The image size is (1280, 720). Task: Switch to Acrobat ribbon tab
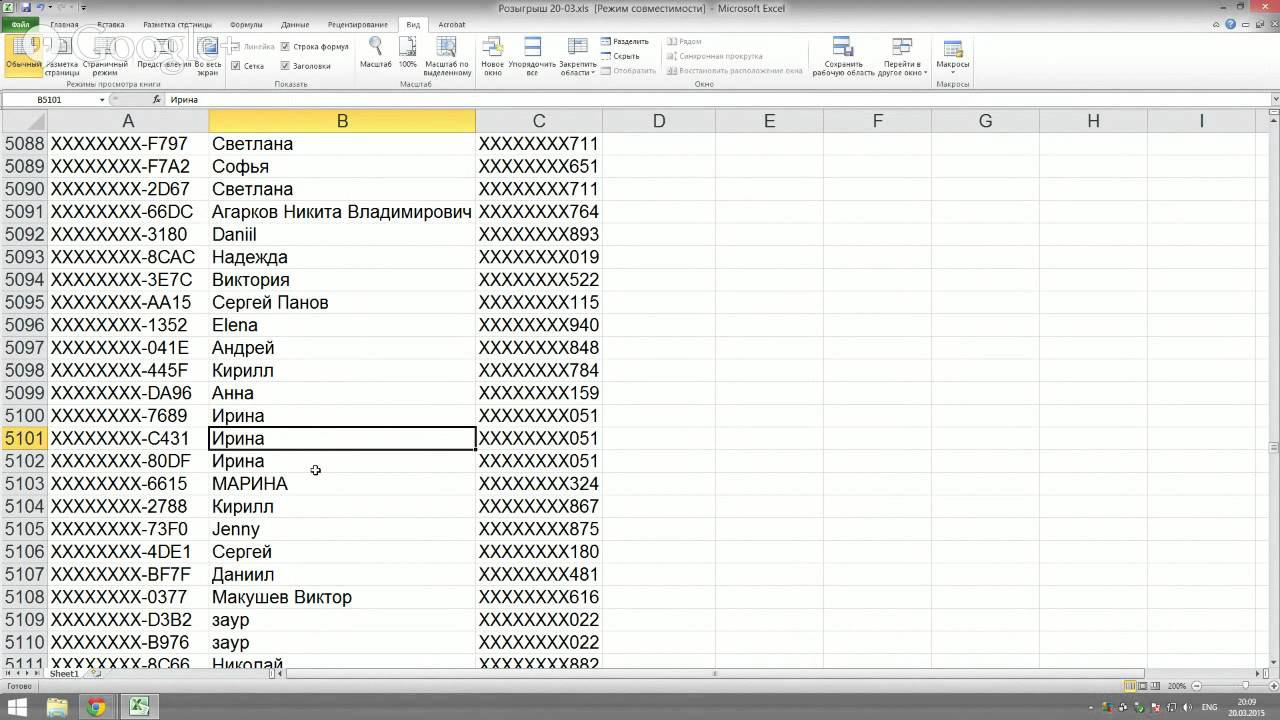[x=452, y=24]
